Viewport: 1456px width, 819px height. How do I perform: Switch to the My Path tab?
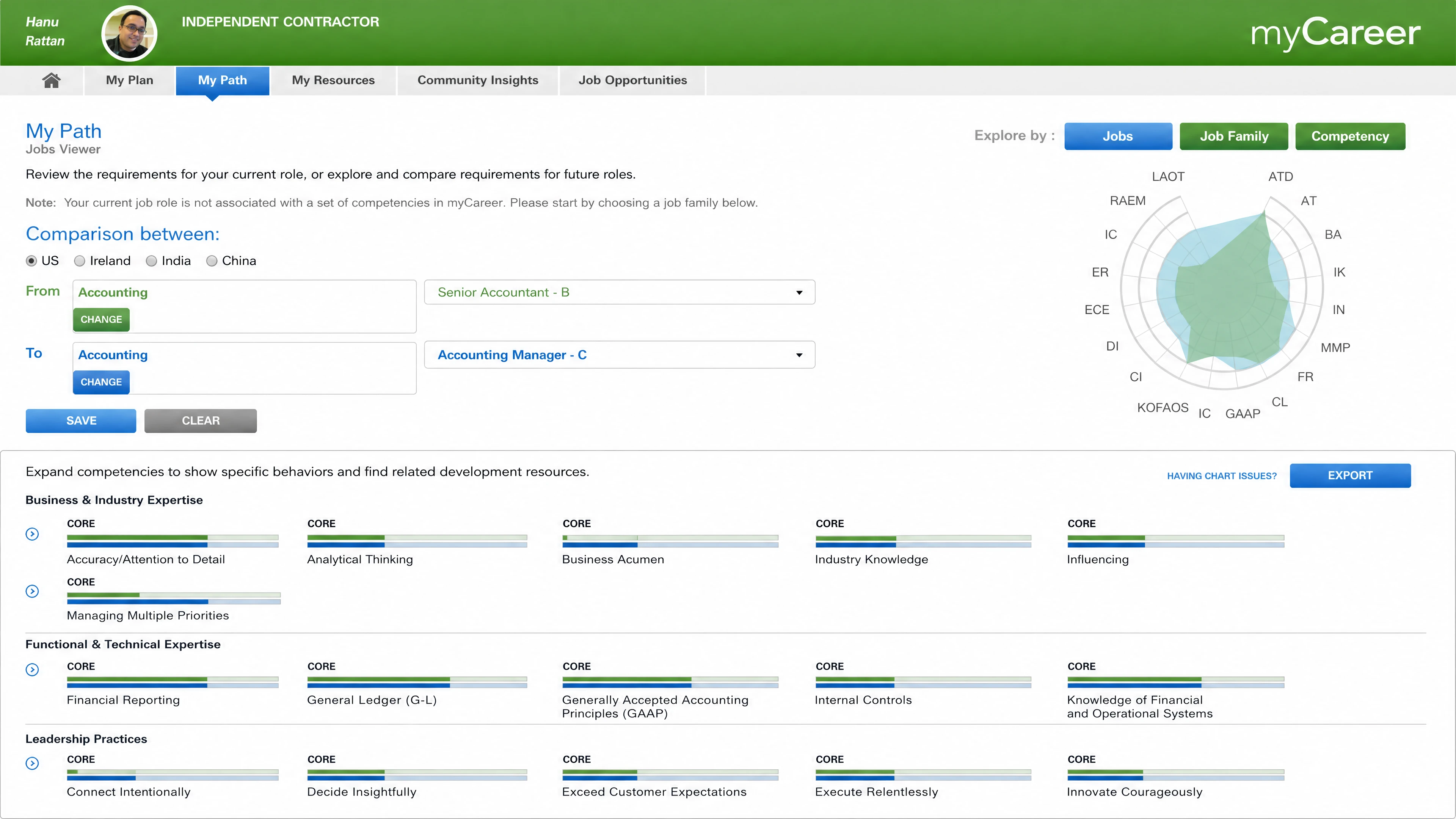tap(223, 80)
